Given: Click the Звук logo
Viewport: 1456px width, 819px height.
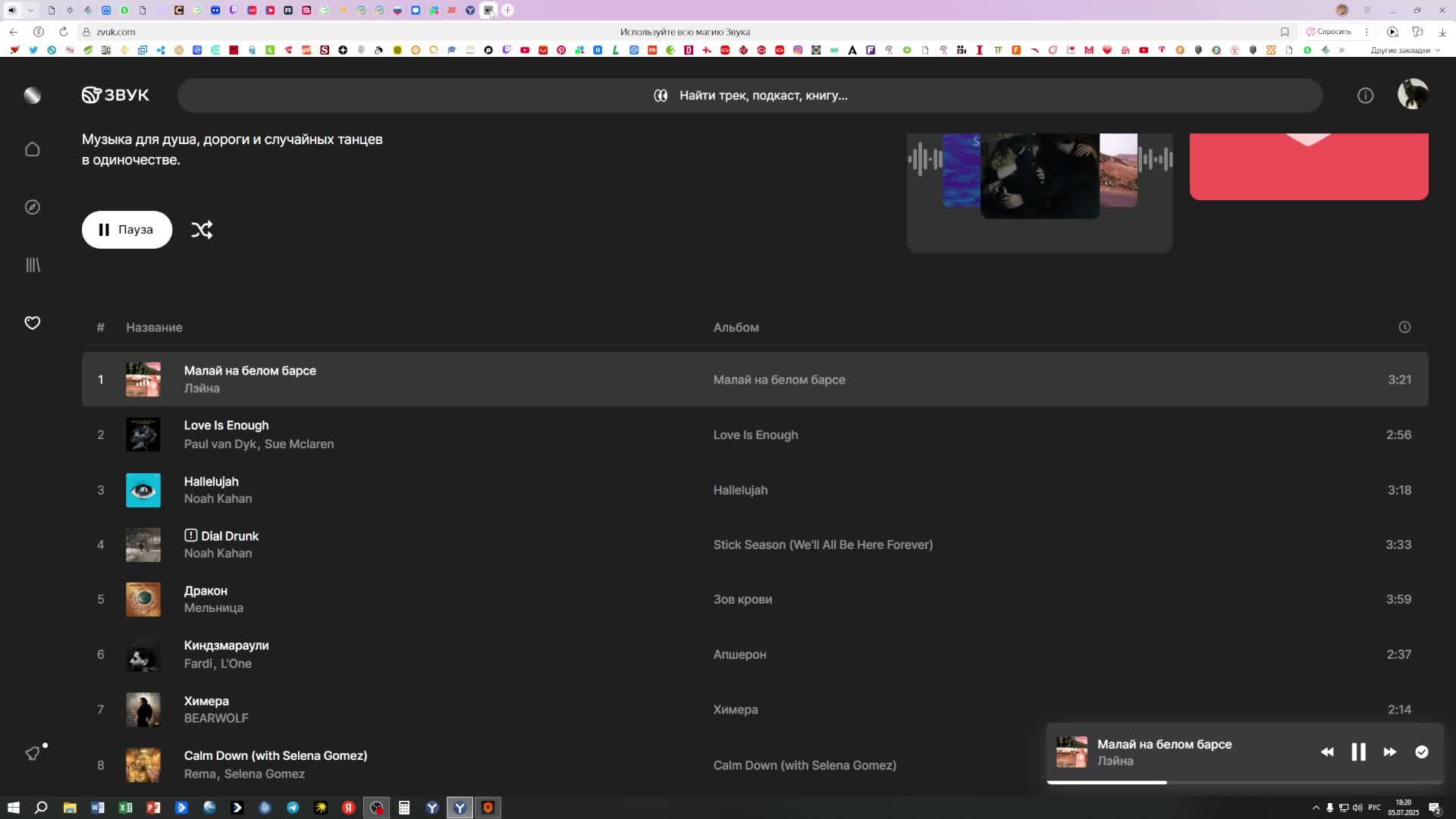Looking at the screenshot, I should pos(115,95).
